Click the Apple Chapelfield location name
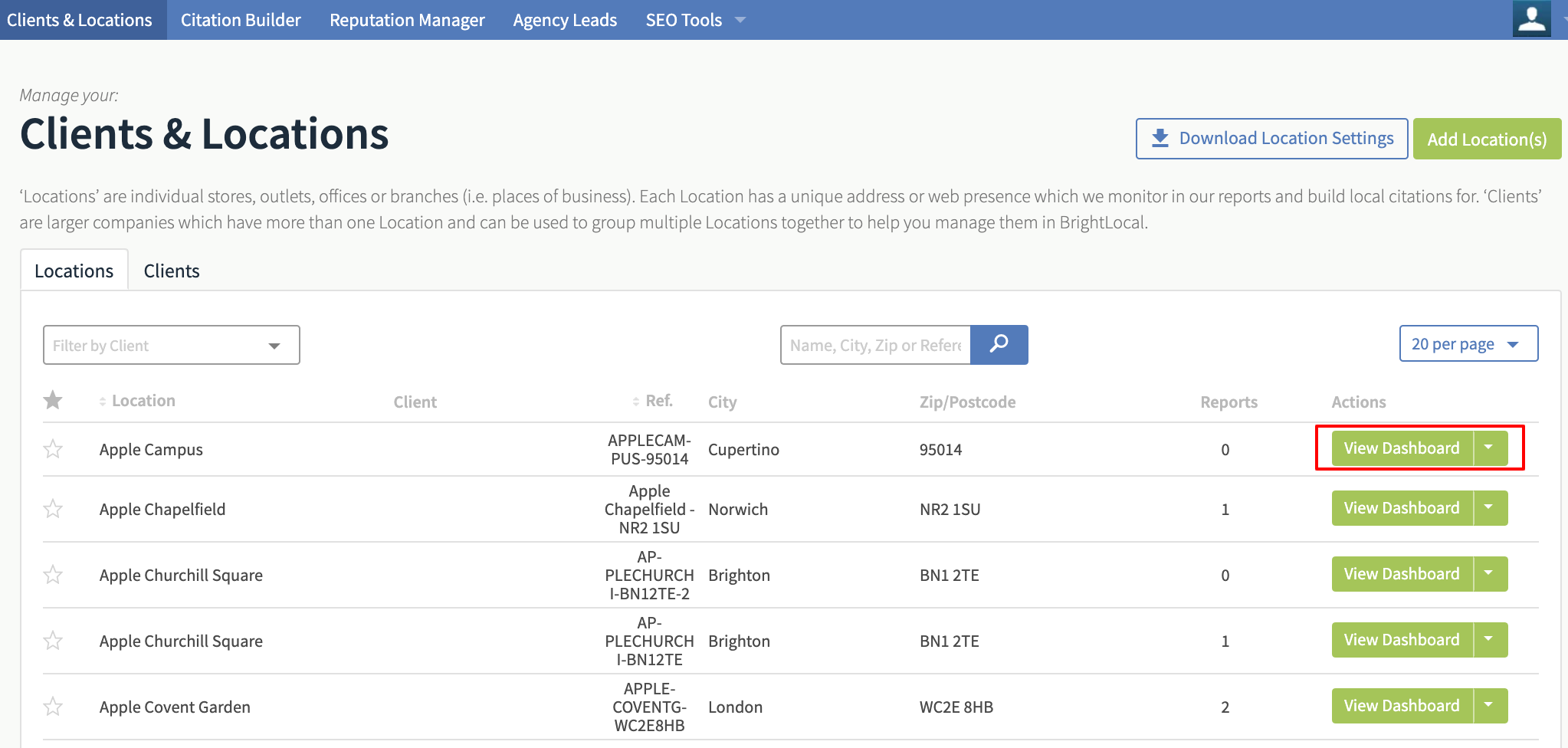This screenshot has width=1568, height=748. coord(162,509)
